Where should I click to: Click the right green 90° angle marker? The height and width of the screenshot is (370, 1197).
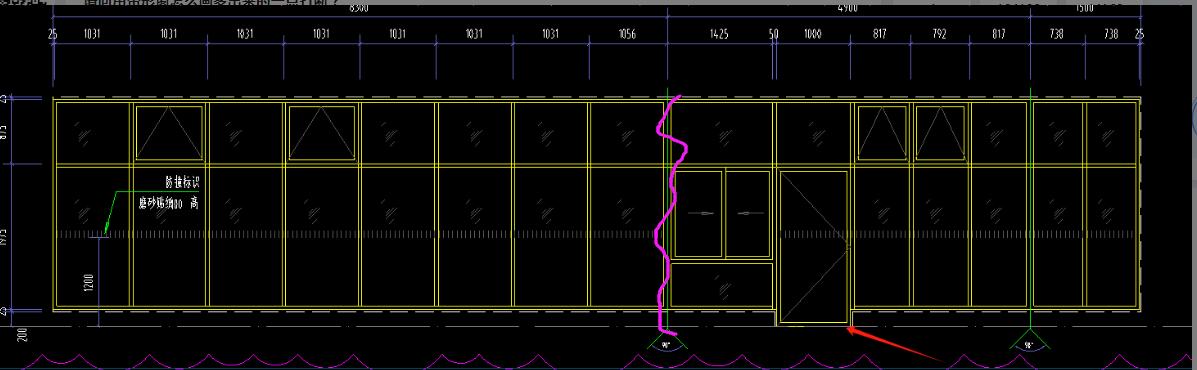[x=1030, y=343]
